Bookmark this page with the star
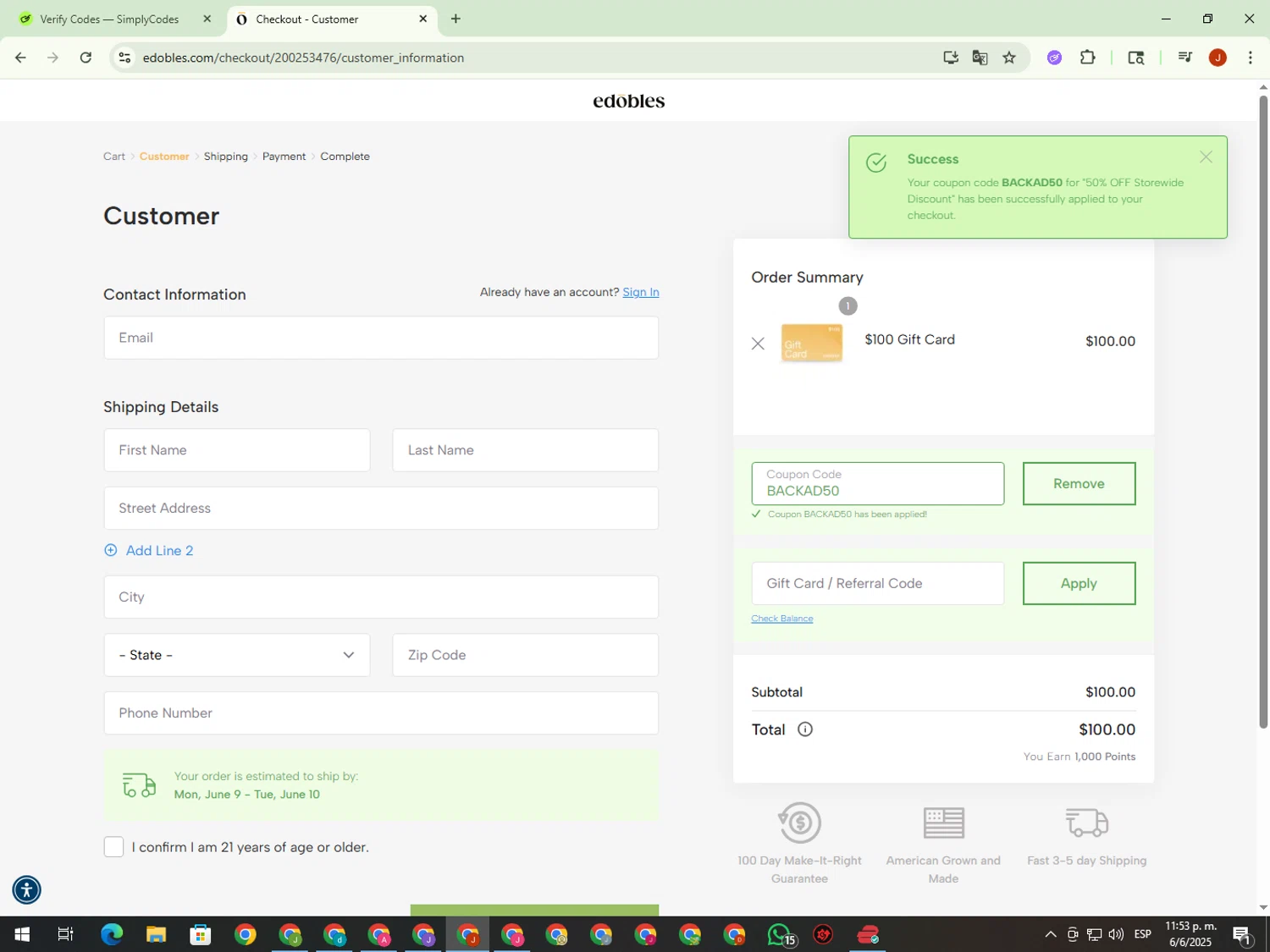This screenshot has width=1270, height=952. click(1009, 58)
